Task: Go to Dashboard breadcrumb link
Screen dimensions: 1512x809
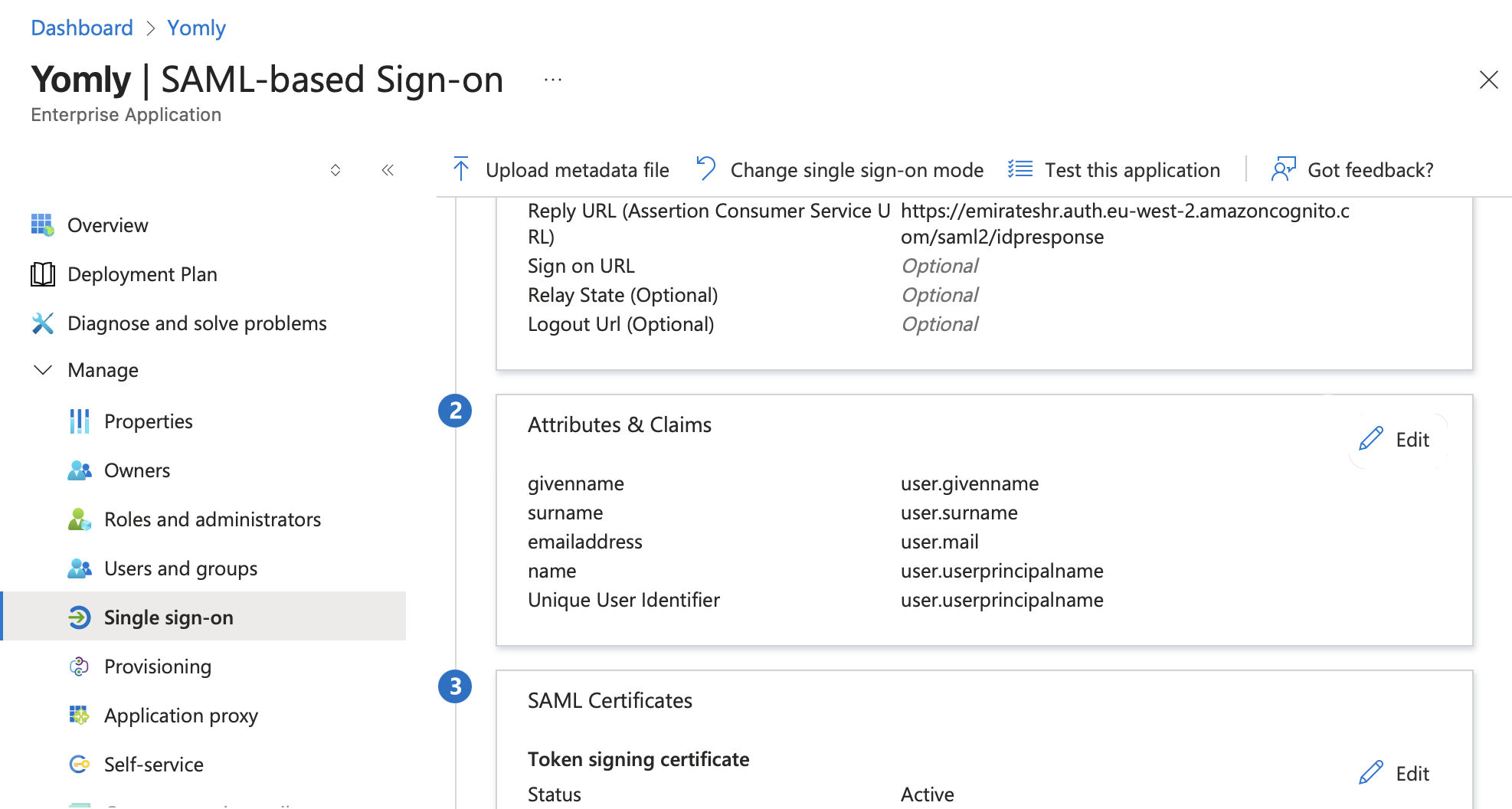Action: (82, 28)
